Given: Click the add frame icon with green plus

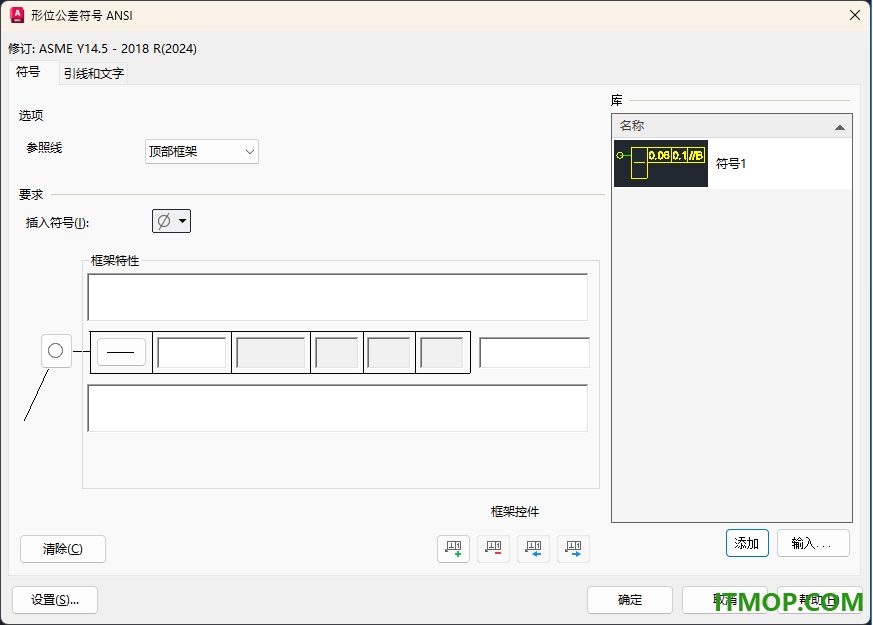Looking at the screenshot, I should pos(453,549).
